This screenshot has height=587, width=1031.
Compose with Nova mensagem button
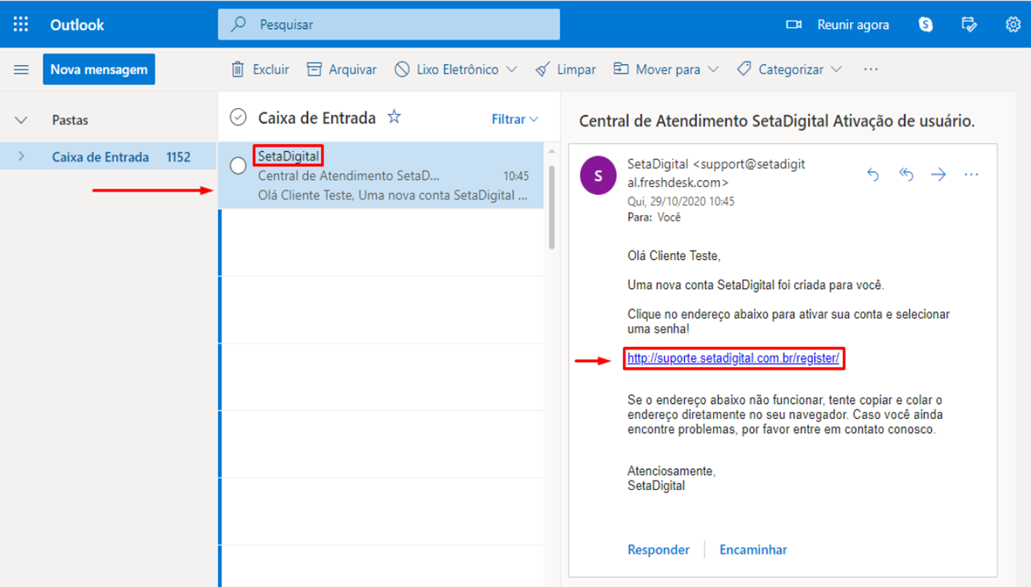coord(99,69)
